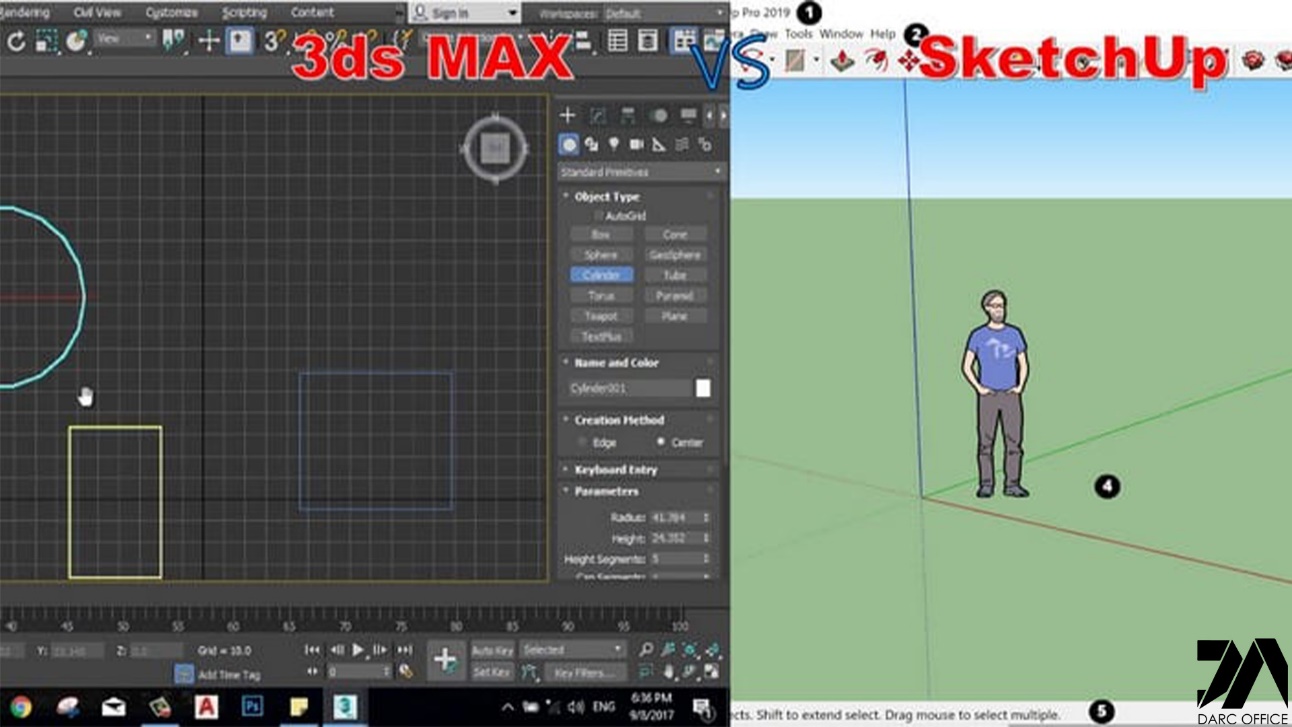
Task: Click the Teapot primitive button
Action: pyautogui.click(x=601, y=316)
